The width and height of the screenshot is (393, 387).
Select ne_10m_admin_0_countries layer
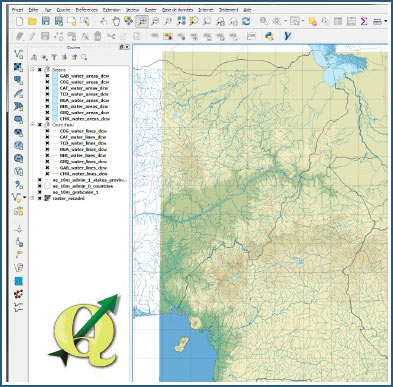pos(83,186)
